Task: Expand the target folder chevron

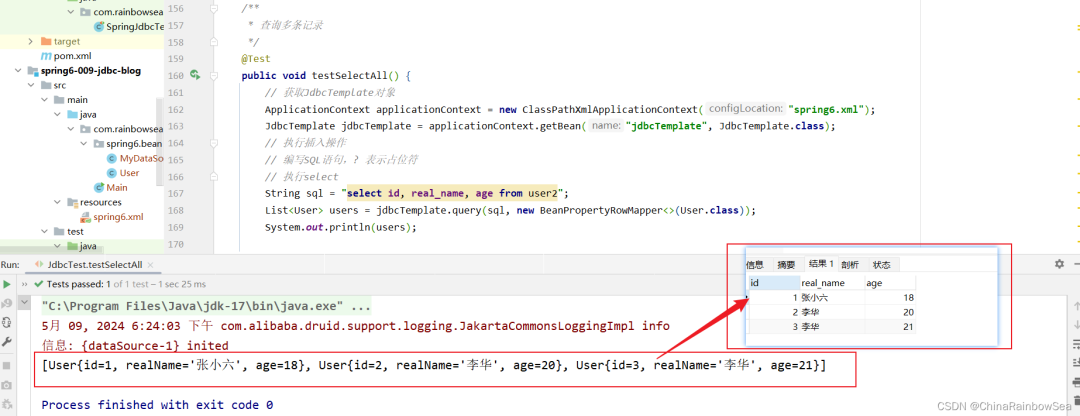Action: point(31,41)
